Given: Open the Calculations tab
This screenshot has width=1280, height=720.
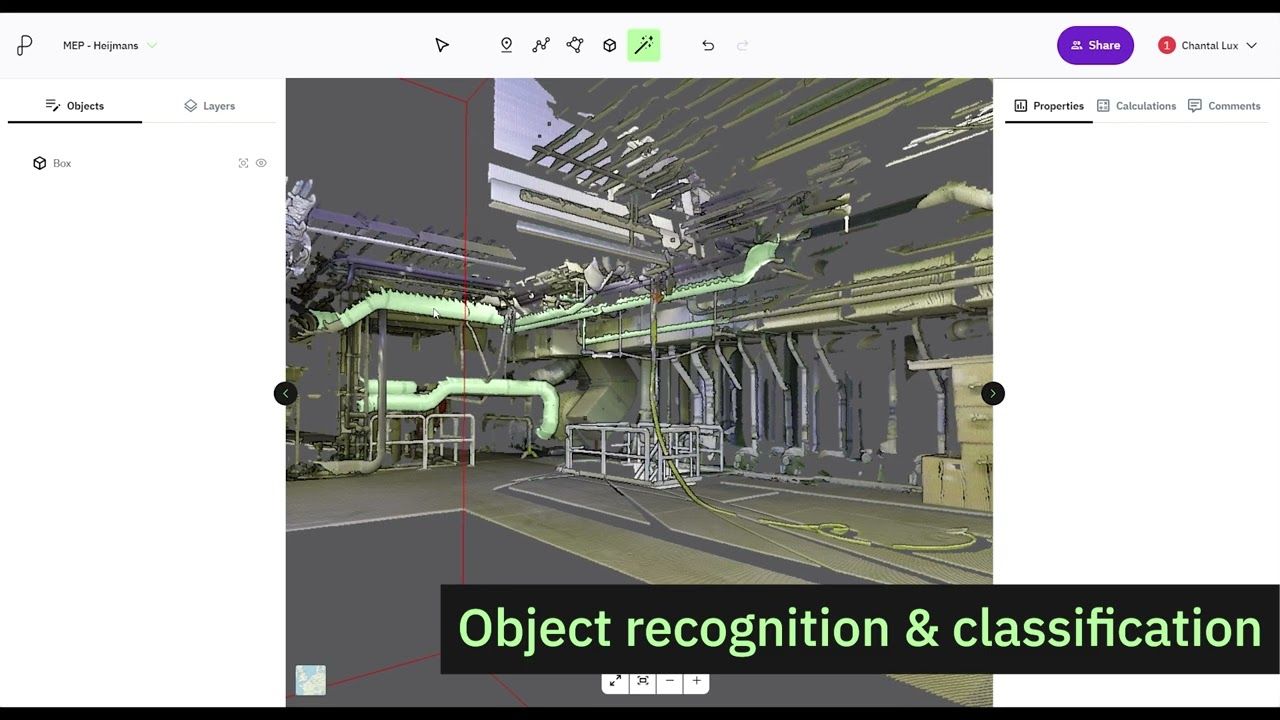Looking at the screenshot, I should 1136,105.
